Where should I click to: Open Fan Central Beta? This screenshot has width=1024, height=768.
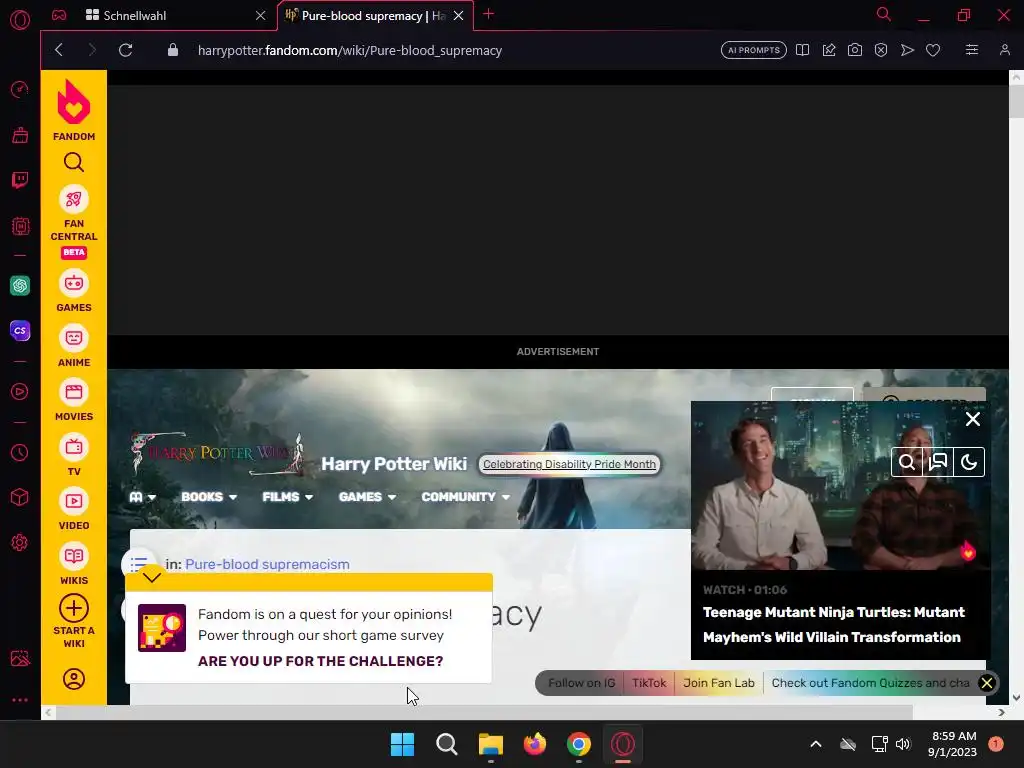point(74,222)
